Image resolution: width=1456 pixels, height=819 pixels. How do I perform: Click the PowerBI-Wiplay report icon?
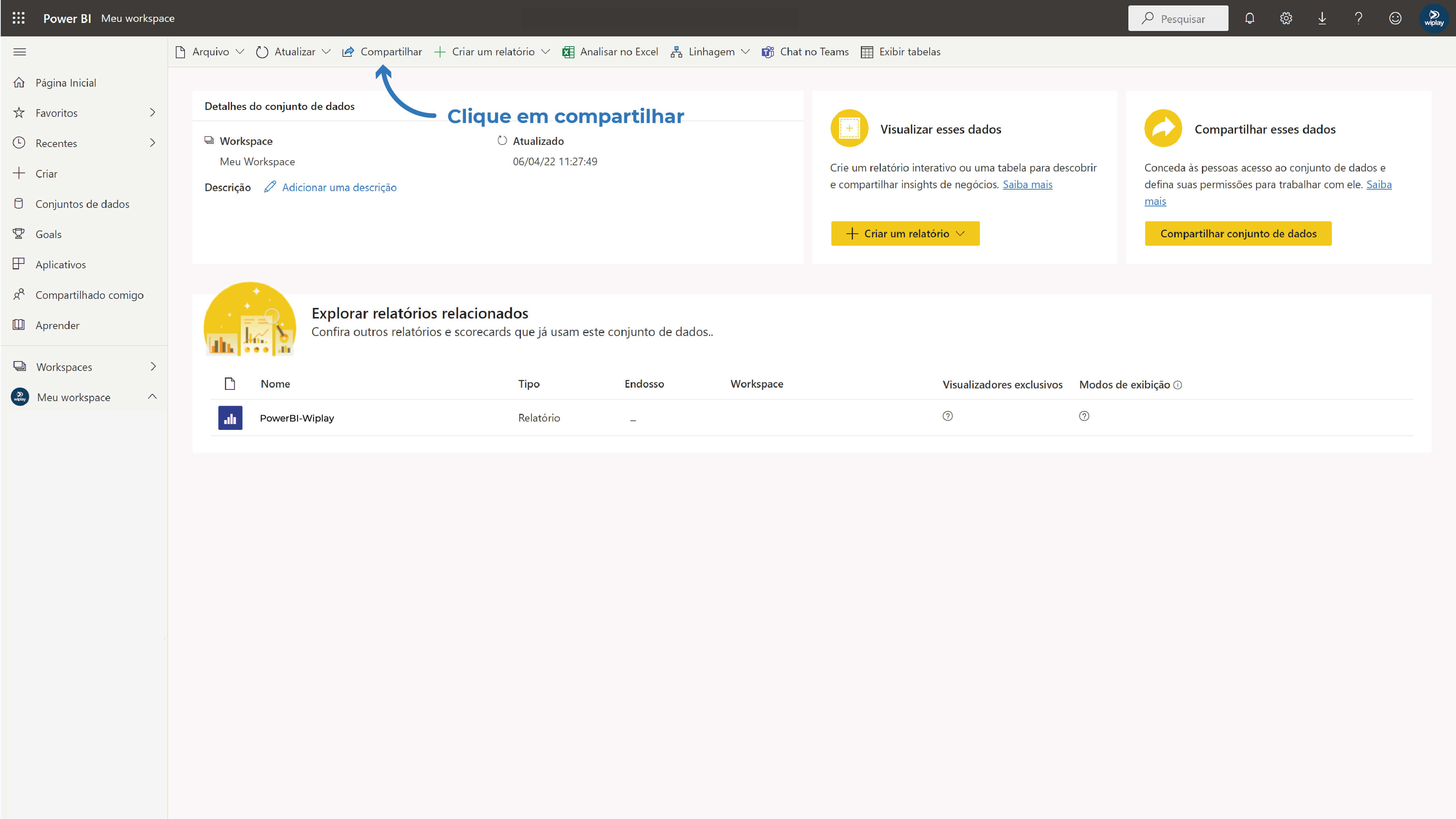coord(230,418)
